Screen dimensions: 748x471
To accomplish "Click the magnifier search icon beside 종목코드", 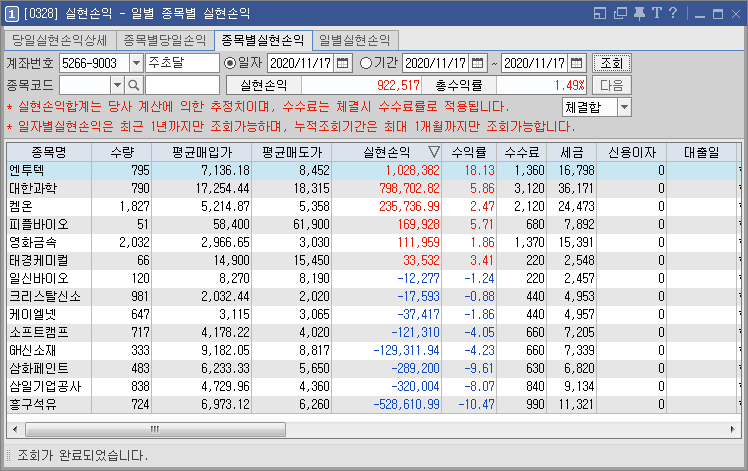I will (x=134, y=85).
